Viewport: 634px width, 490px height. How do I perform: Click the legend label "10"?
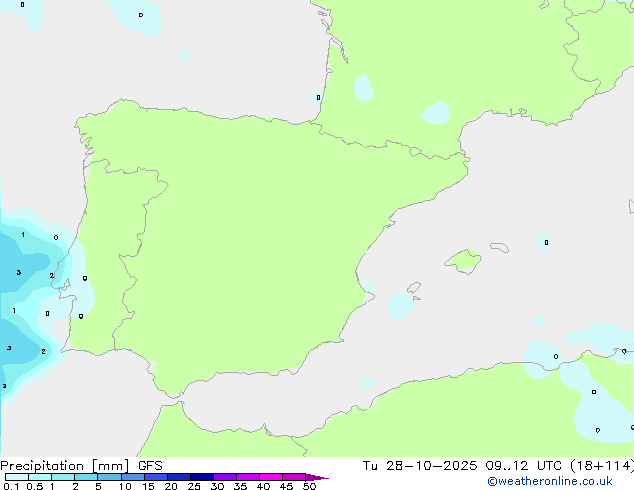pyautogui.click(x=125, y=486)
